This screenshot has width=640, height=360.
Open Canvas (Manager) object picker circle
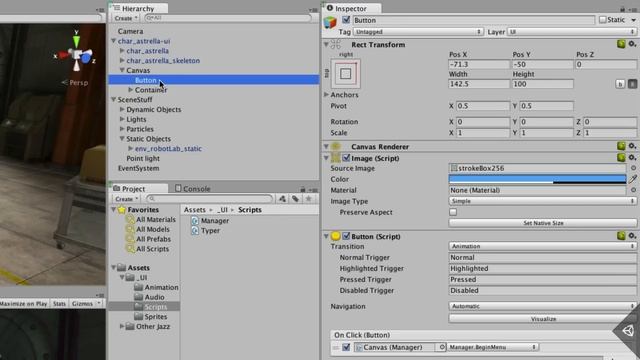click(442, 347)
